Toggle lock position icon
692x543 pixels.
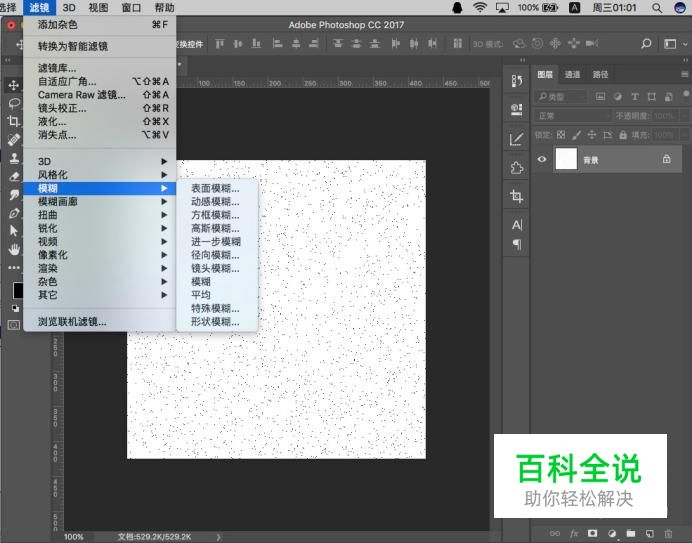click(591, 135)
